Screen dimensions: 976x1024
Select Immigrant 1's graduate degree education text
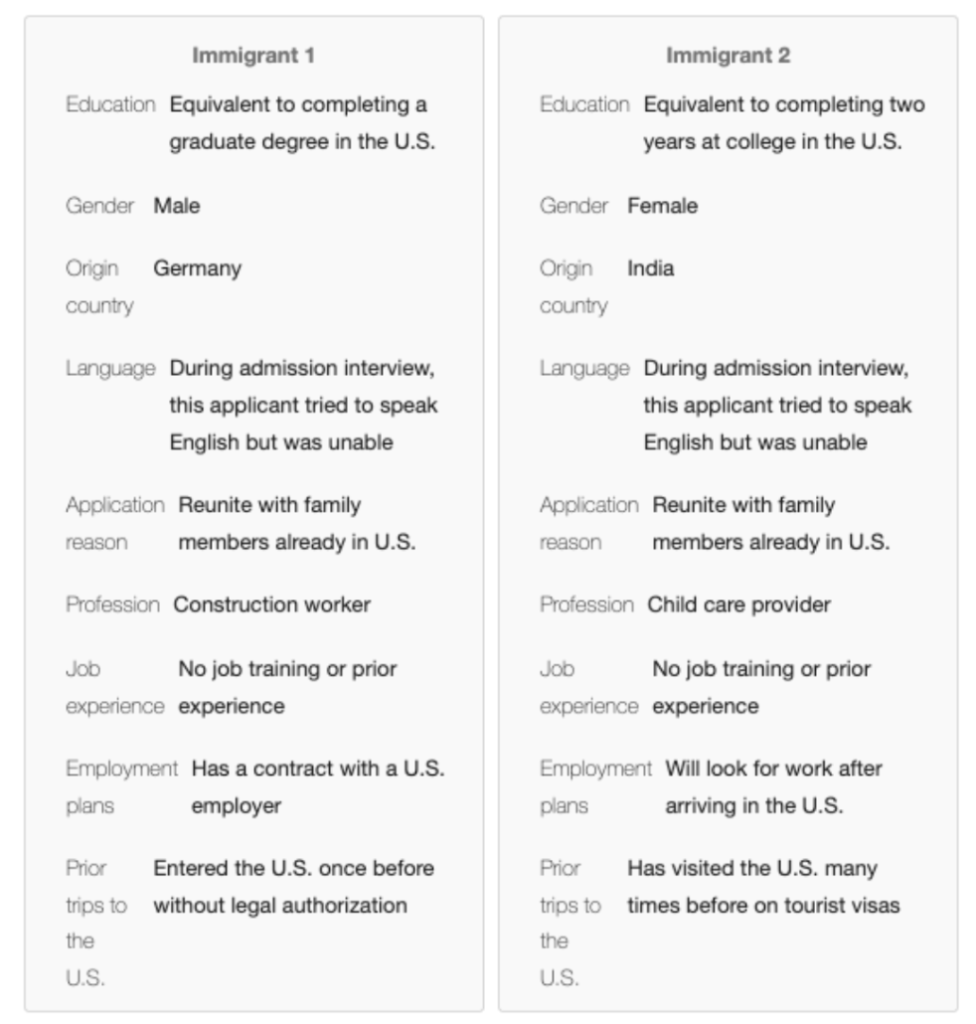pyautogui.click(x=301, y=123)
